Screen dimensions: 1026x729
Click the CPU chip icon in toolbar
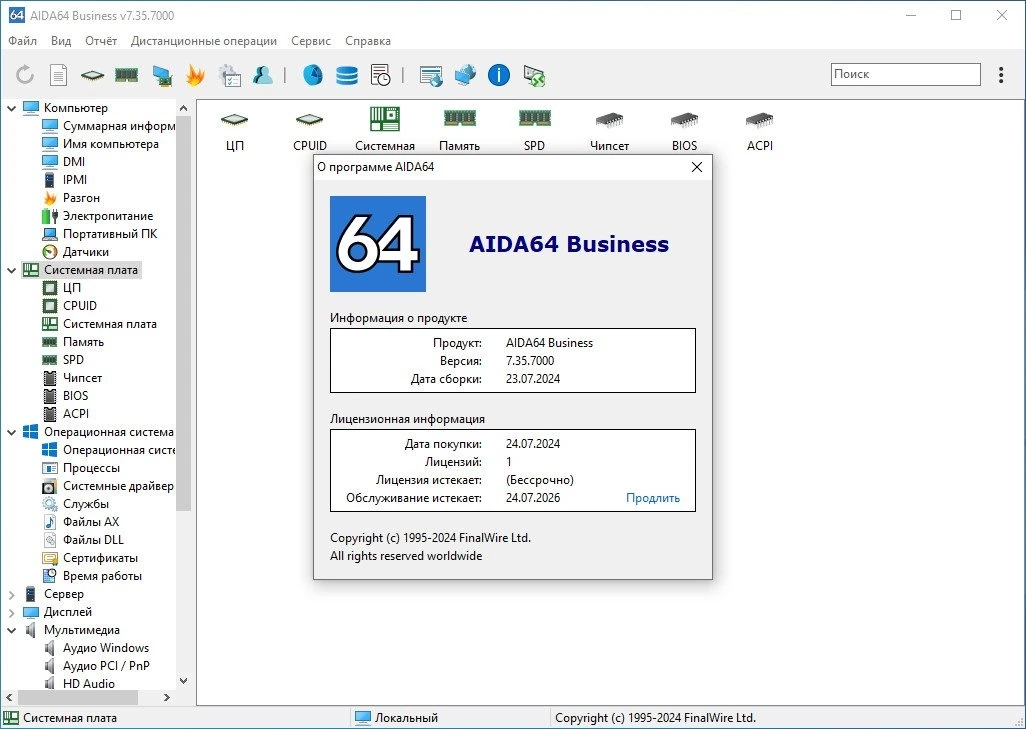click(x=92, y=75)
